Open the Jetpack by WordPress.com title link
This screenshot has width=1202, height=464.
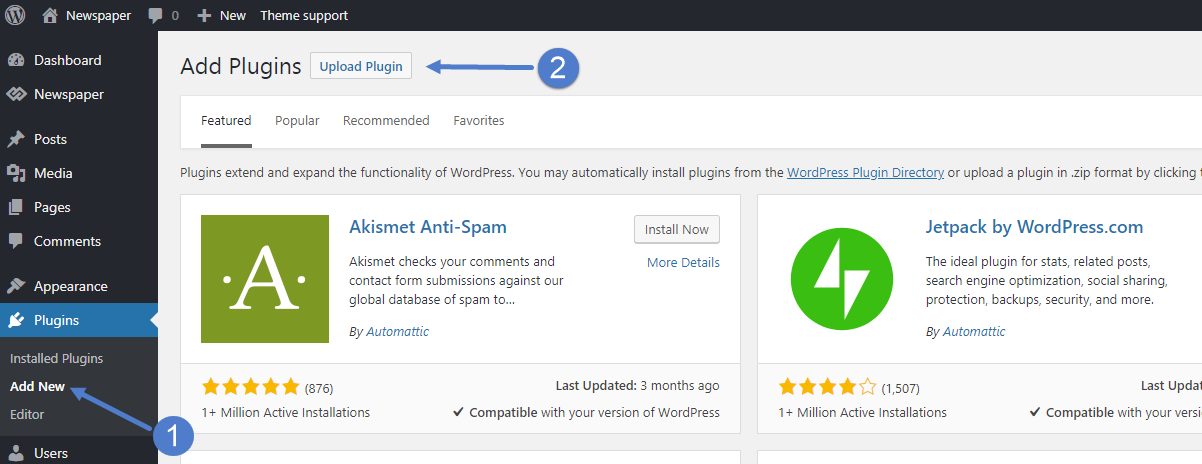pos(1034,227)
